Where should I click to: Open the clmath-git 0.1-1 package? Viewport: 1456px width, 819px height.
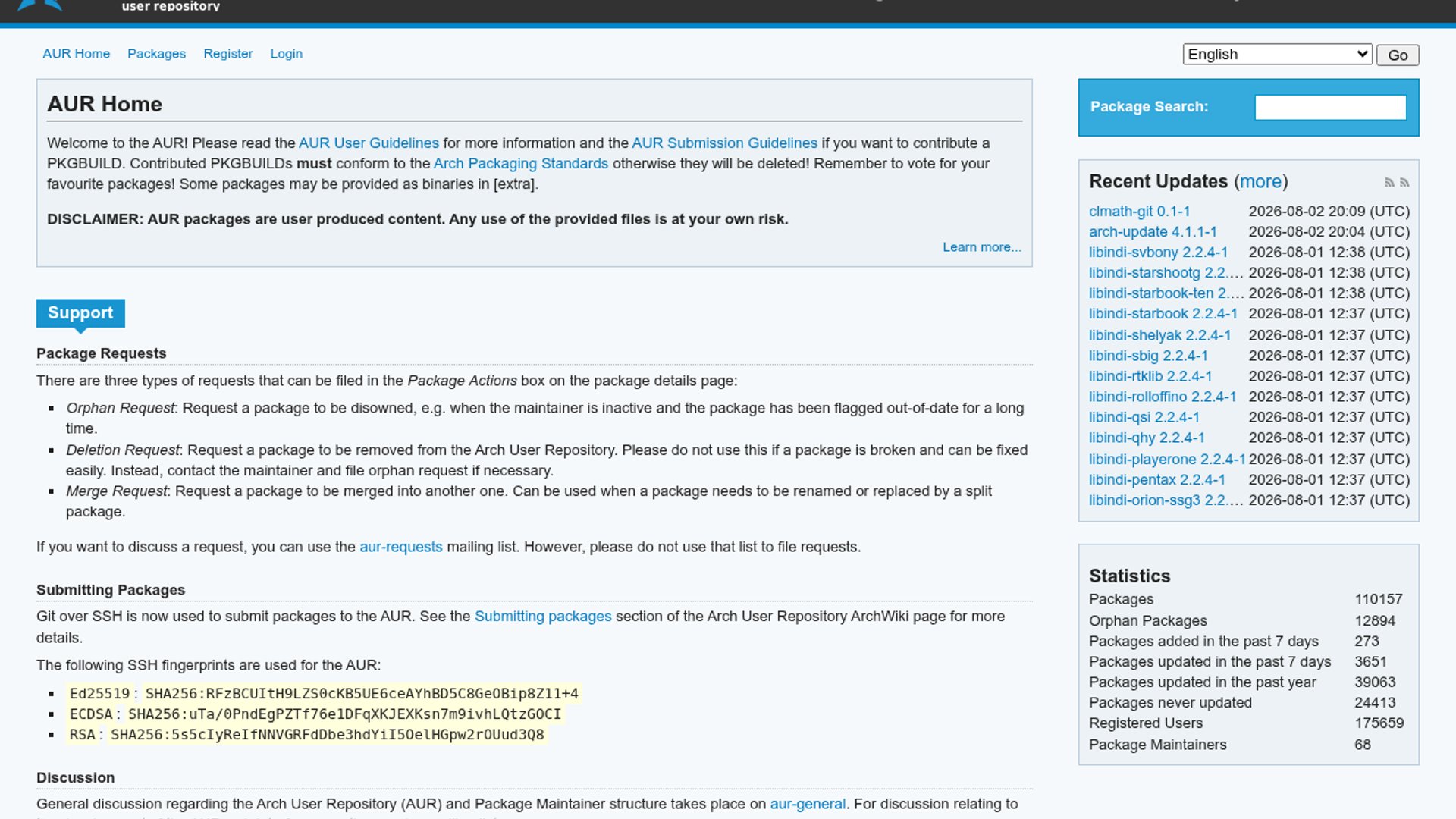tap(1139, 211)
